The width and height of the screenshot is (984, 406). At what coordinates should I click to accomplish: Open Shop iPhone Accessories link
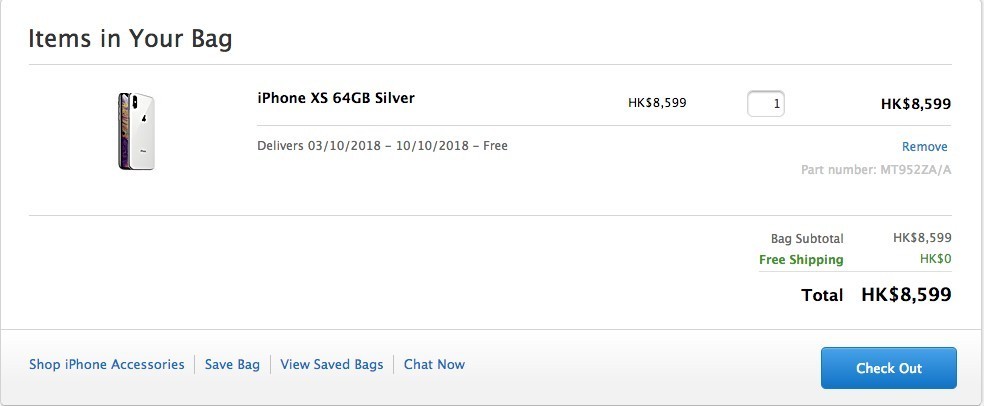tap(107, 365)
